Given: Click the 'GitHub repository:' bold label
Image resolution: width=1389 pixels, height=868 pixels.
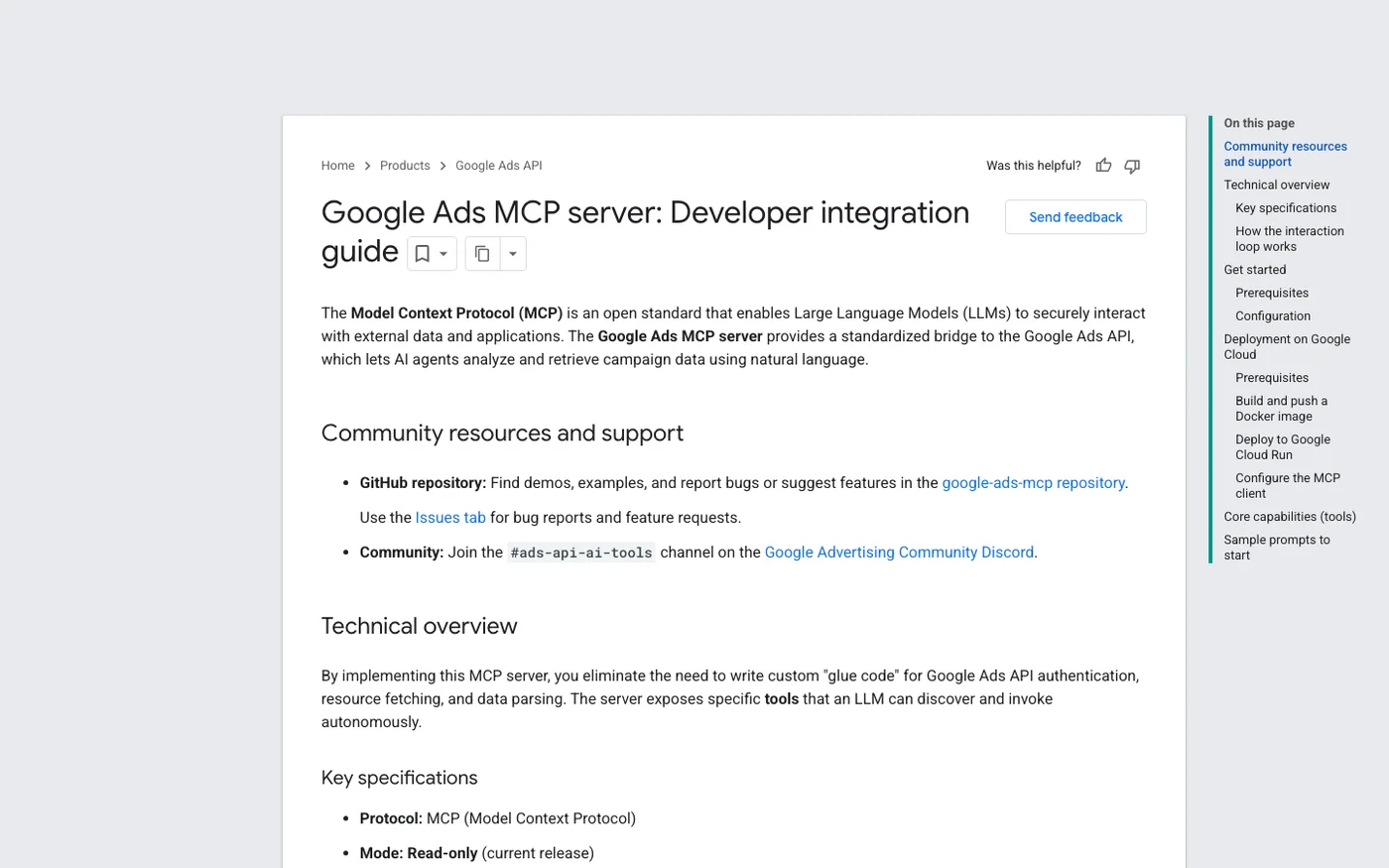Looking at the screenshot, I should [x=423, y=483].
